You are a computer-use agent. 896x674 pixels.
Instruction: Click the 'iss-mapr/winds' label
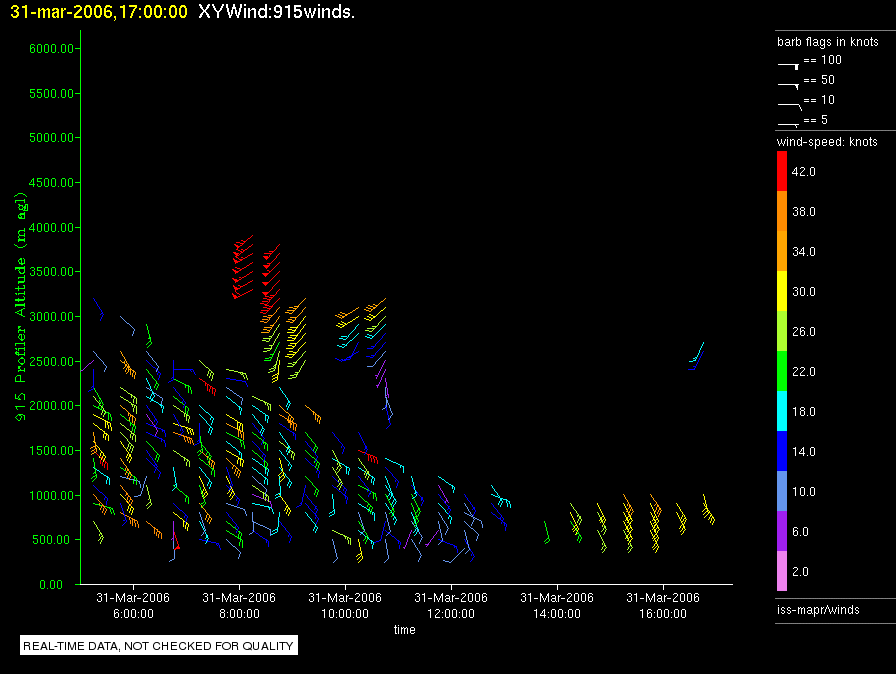click(x=818, y=609)
